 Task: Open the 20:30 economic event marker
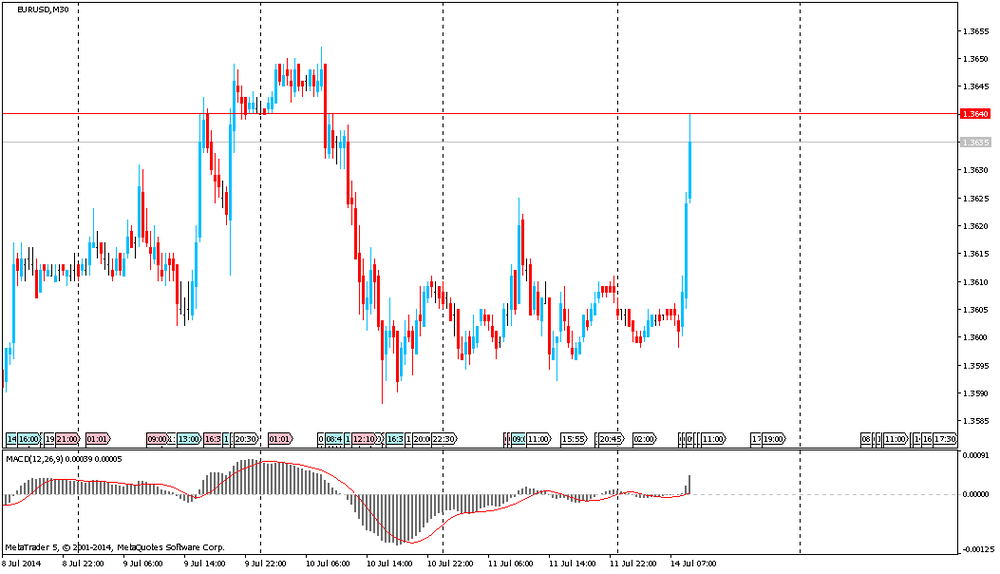click(245, 439)
